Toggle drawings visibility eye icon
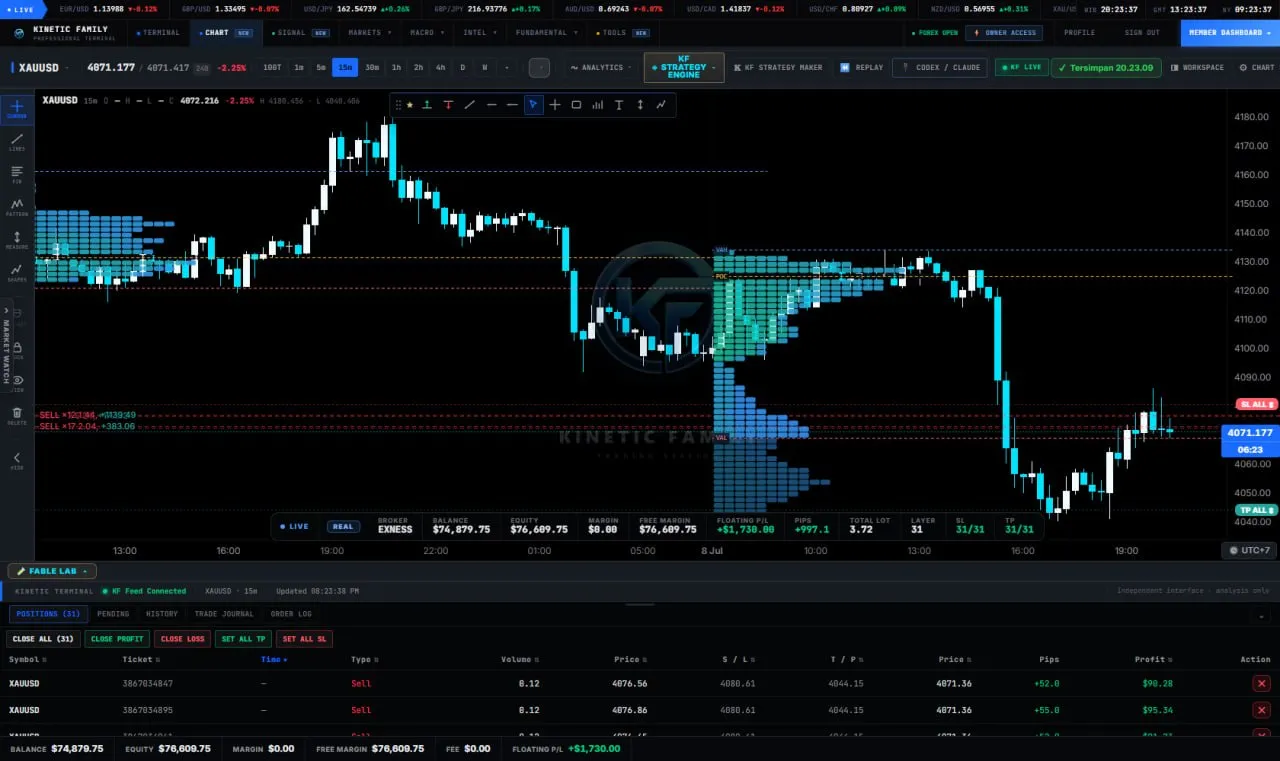Viewport: 1280px width, 761px height. click(x=17, y=381)
